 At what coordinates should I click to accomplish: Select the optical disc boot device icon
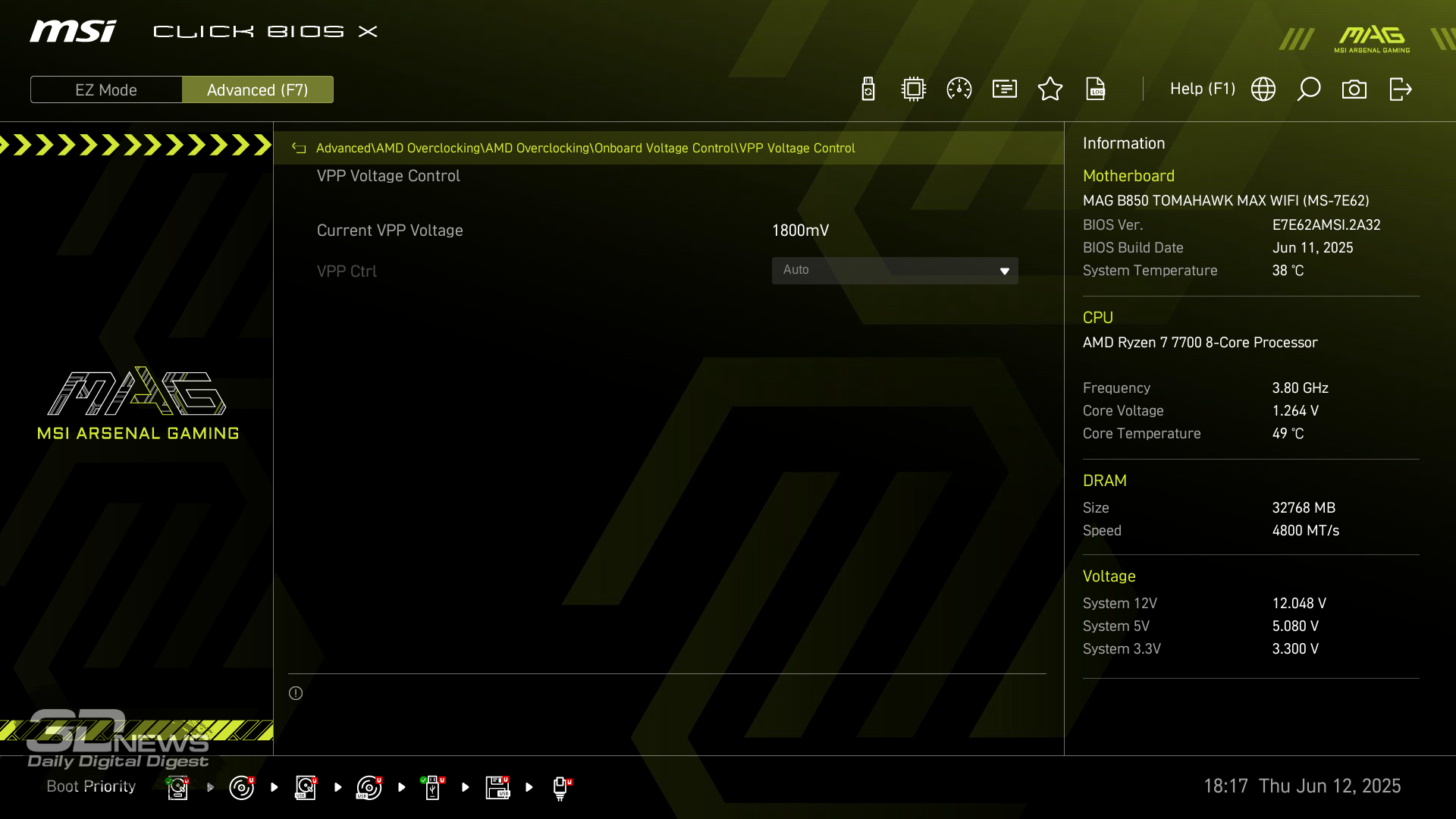pos(242,787)
